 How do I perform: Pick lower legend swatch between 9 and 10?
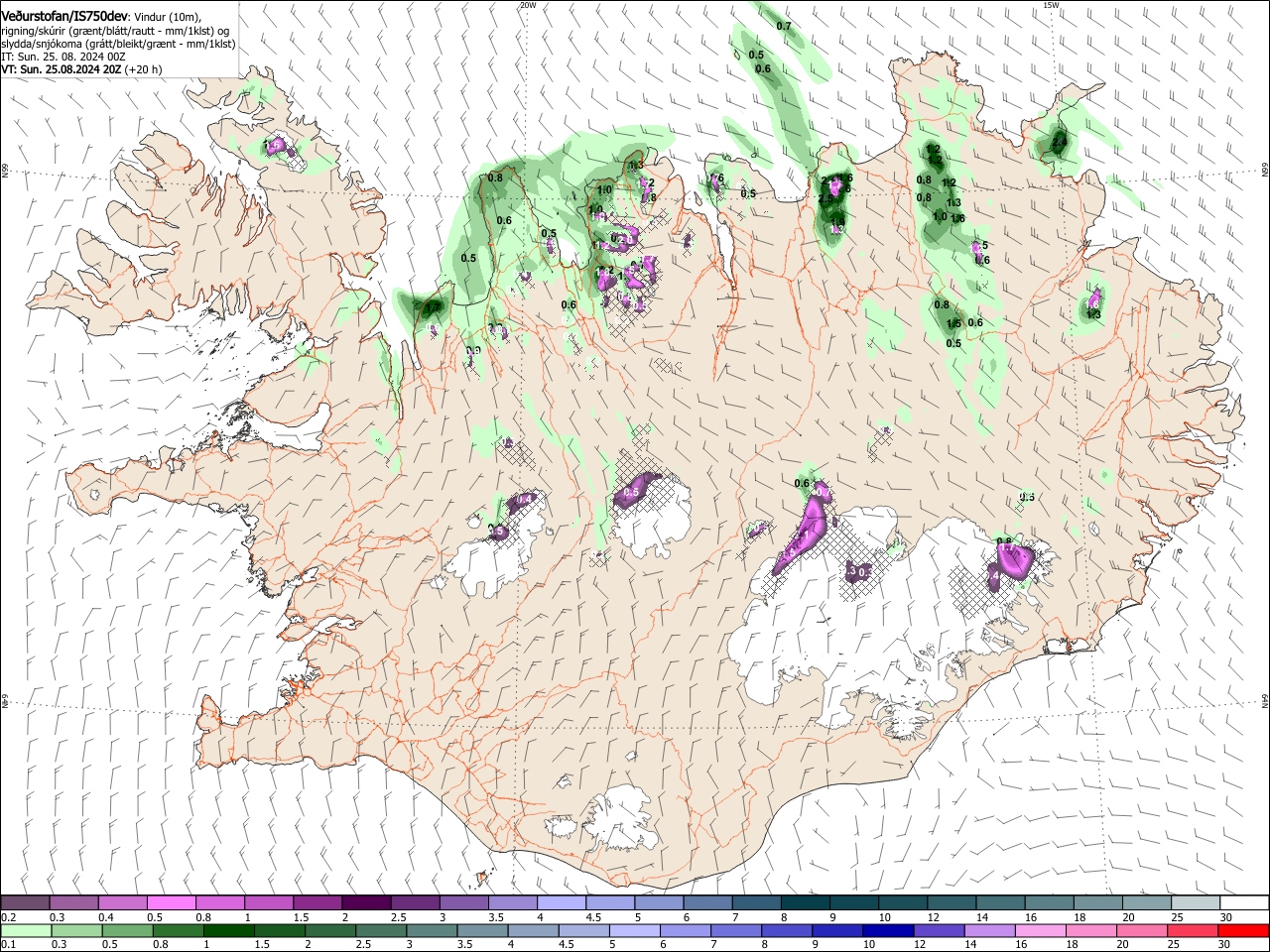[838, 930]
